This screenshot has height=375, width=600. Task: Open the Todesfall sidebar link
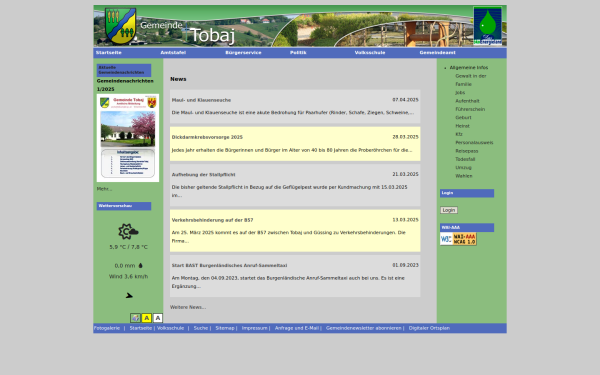(x=465, y=159)
